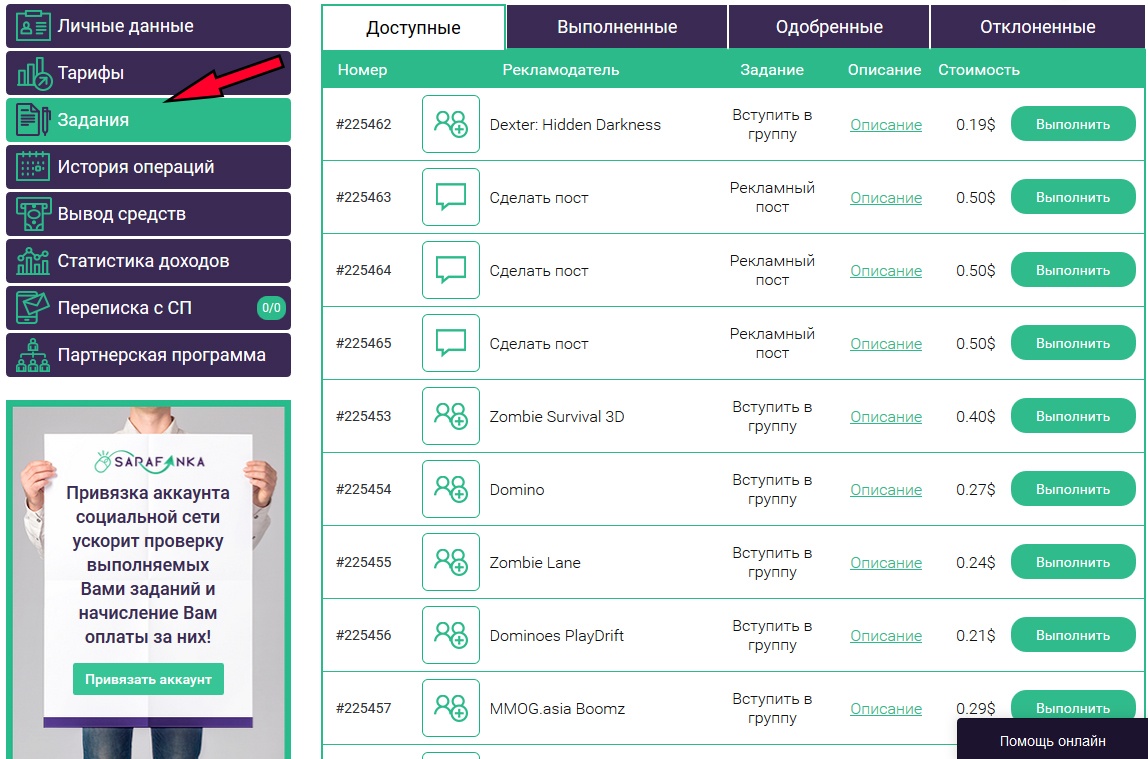Click Выполнить for Domino task
This screenshot has height=759, width=1148.
coord(1073,489)
